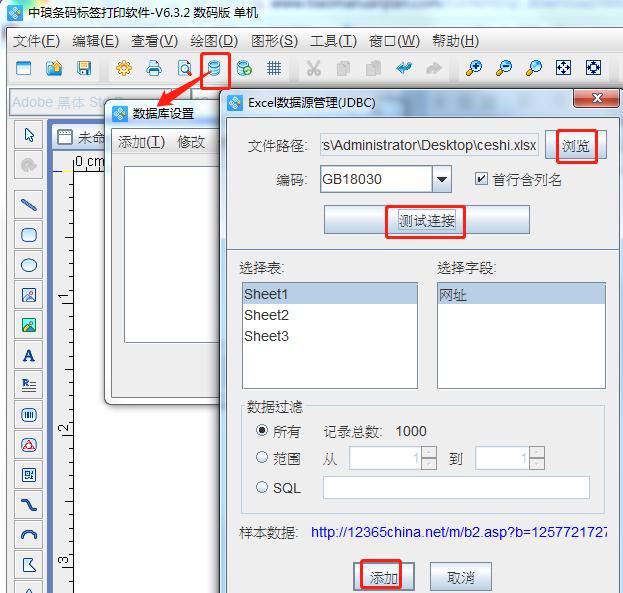Viewport: 623px width, 593px height.
Task: Select the 范围 radio button
Action: tap(262, 457)
